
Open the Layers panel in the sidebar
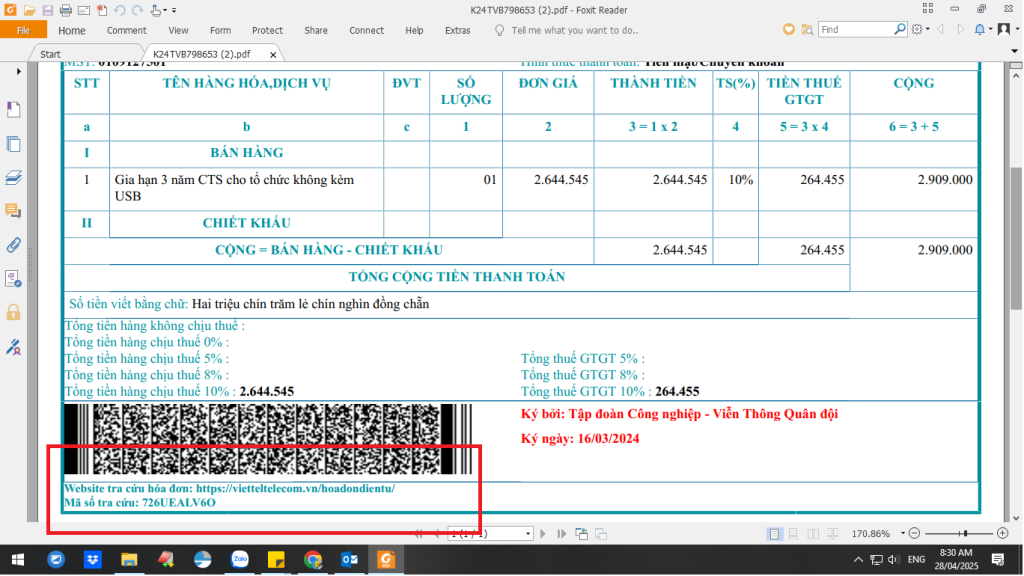13,177
